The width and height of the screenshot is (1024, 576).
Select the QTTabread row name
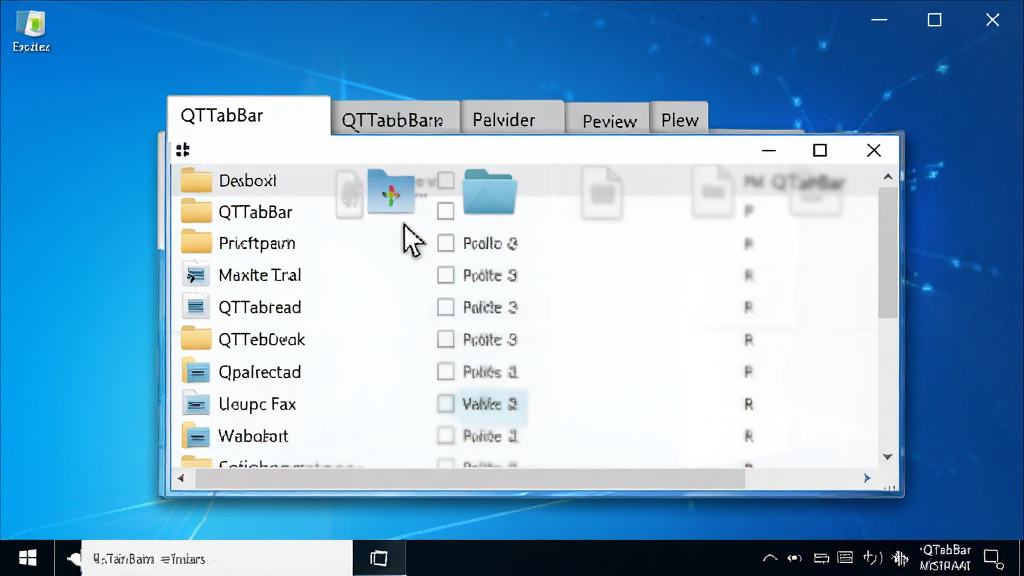(x=260, y=307)
